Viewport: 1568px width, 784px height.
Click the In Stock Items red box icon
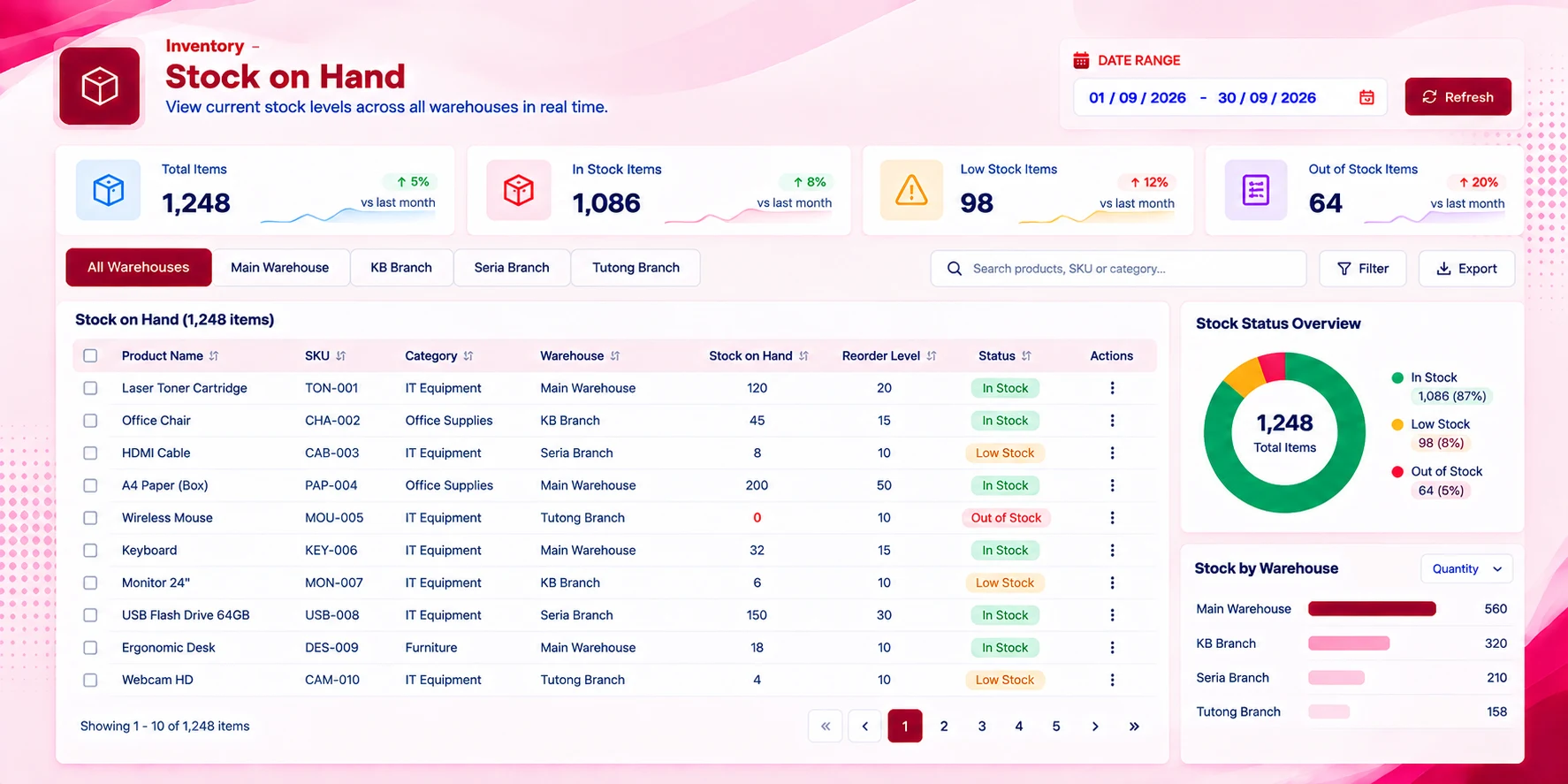[519, 190]
